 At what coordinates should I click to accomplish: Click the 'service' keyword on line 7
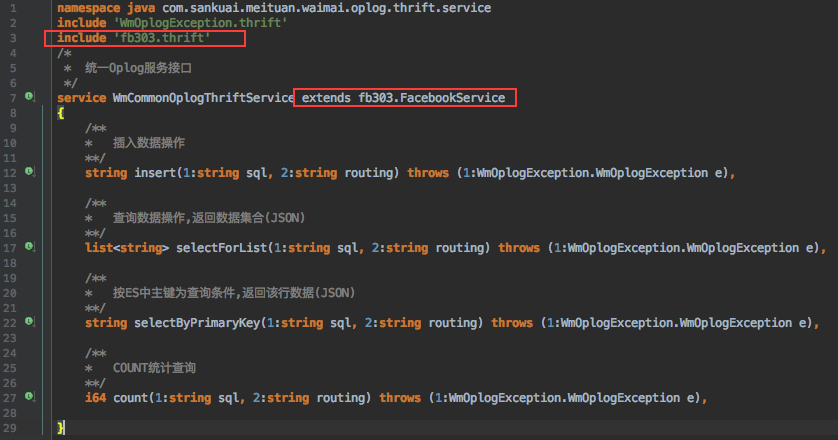82,98
